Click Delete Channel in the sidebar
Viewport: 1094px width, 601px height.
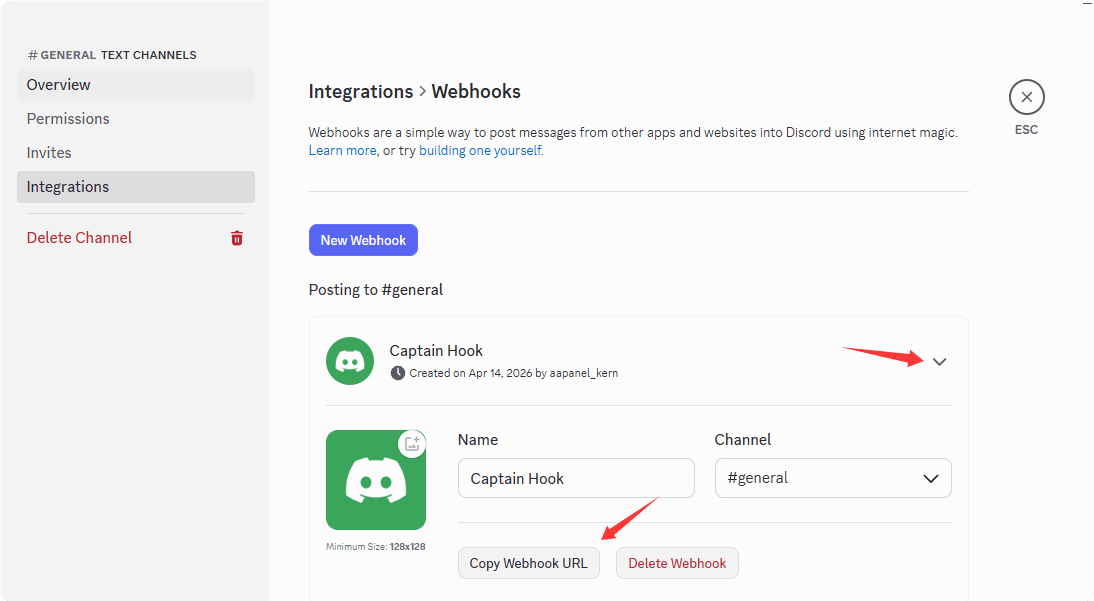[80, 238]
